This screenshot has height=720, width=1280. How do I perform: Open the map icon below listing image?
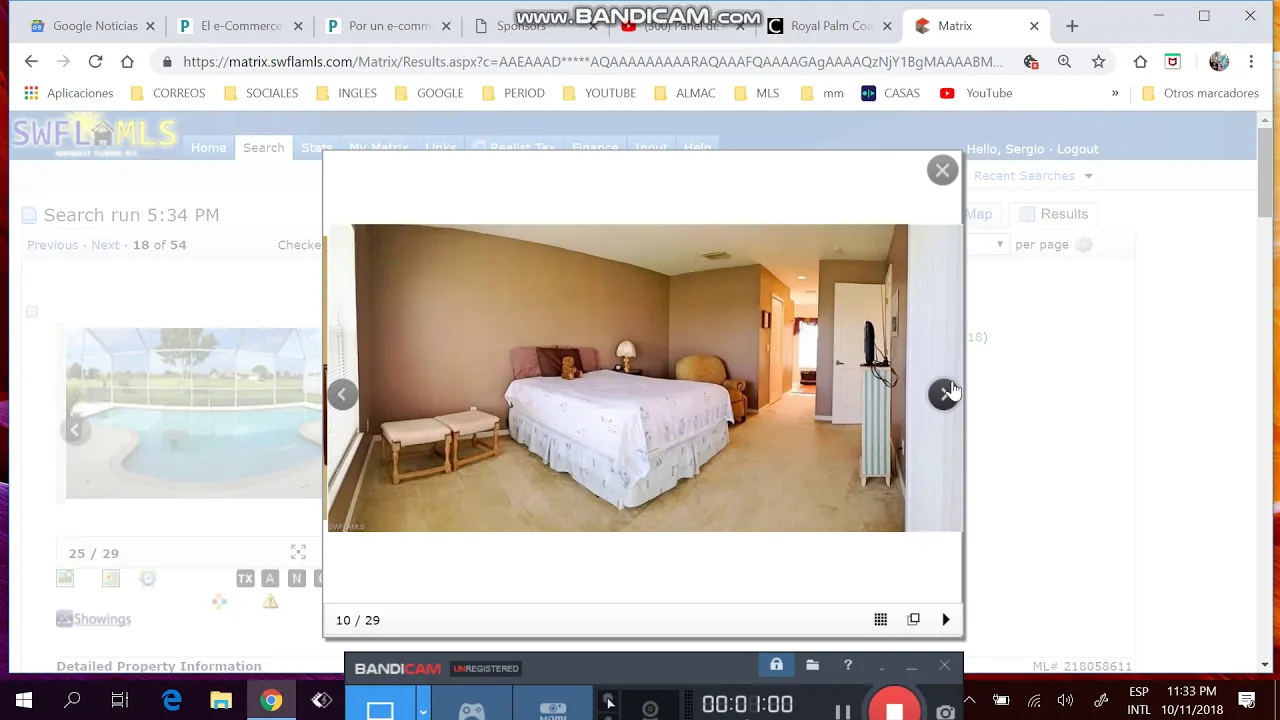point(111,578)
